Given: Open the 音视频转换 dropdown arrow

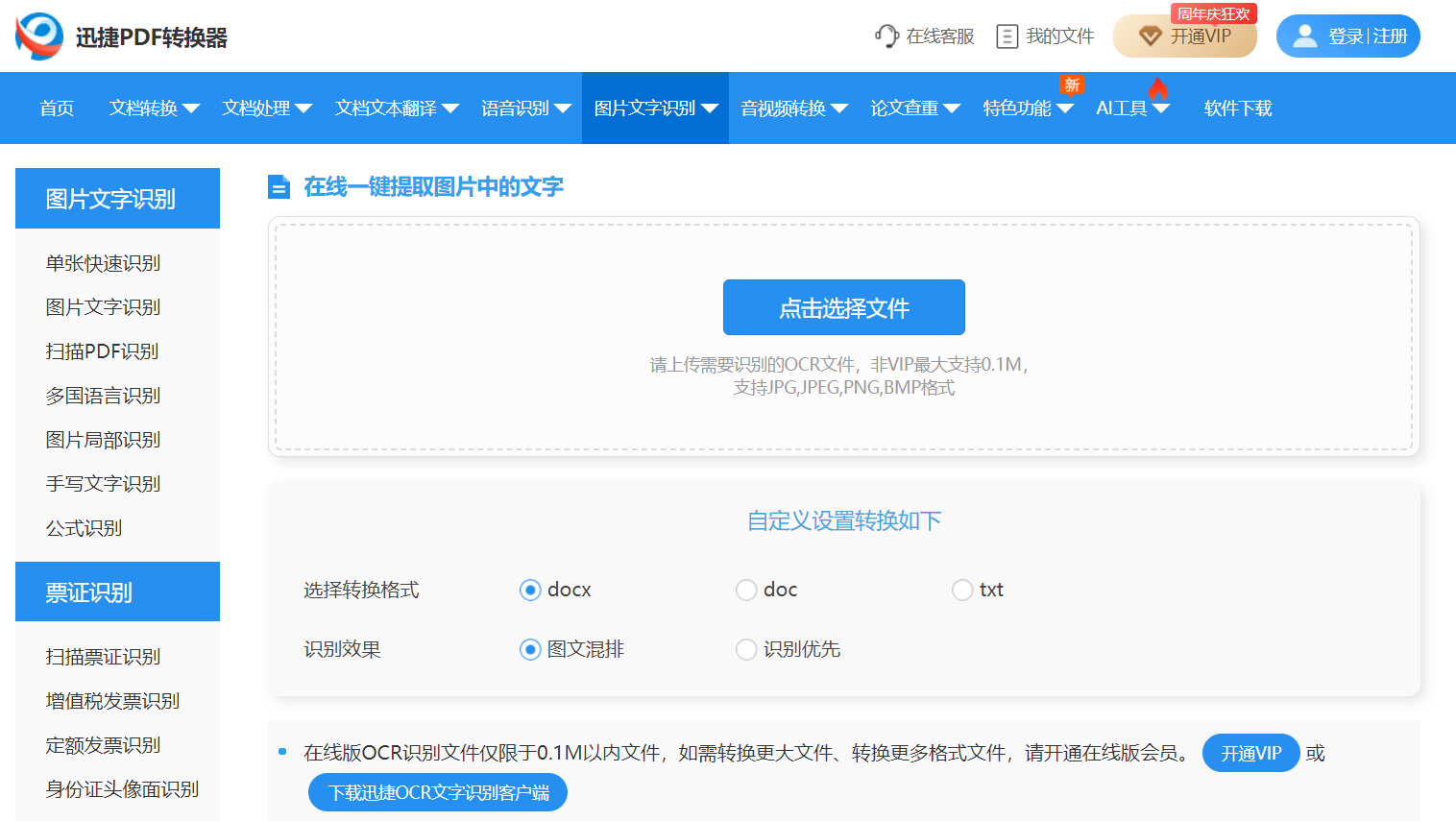Looking at the screenshot, I should pos(838,109).
